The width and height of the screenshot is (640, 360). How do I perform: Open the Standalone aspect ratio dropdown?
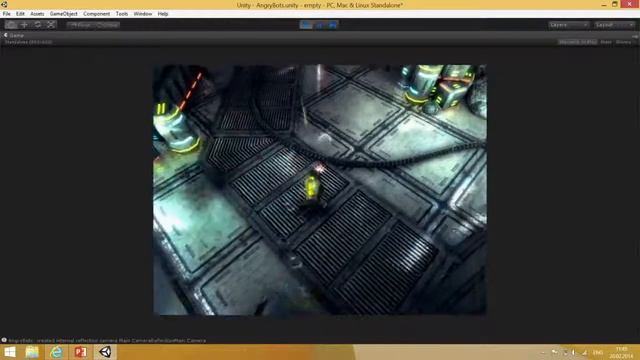click(29, 42)
